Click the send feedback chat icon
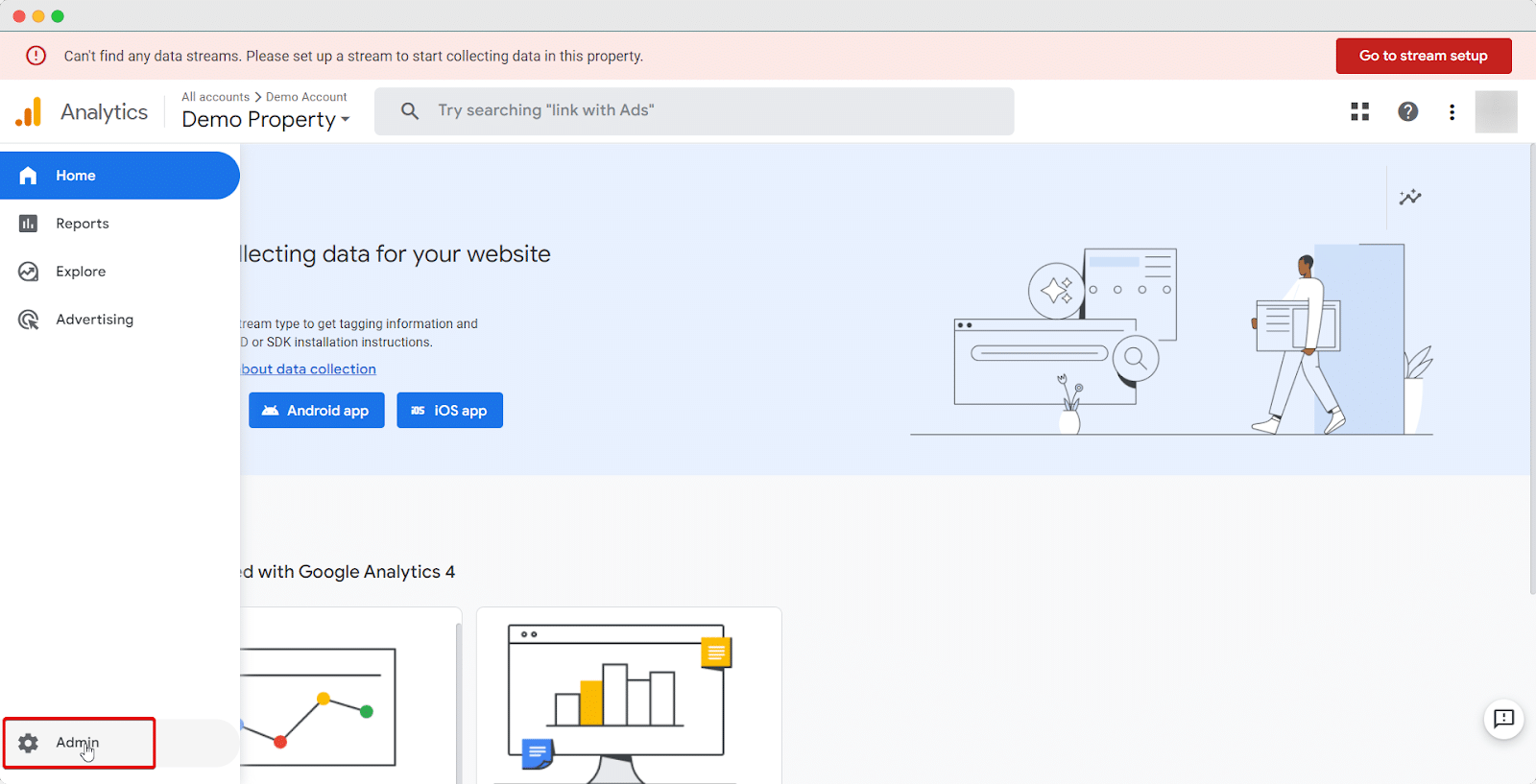1536x784 pixels. [1503, 719]
